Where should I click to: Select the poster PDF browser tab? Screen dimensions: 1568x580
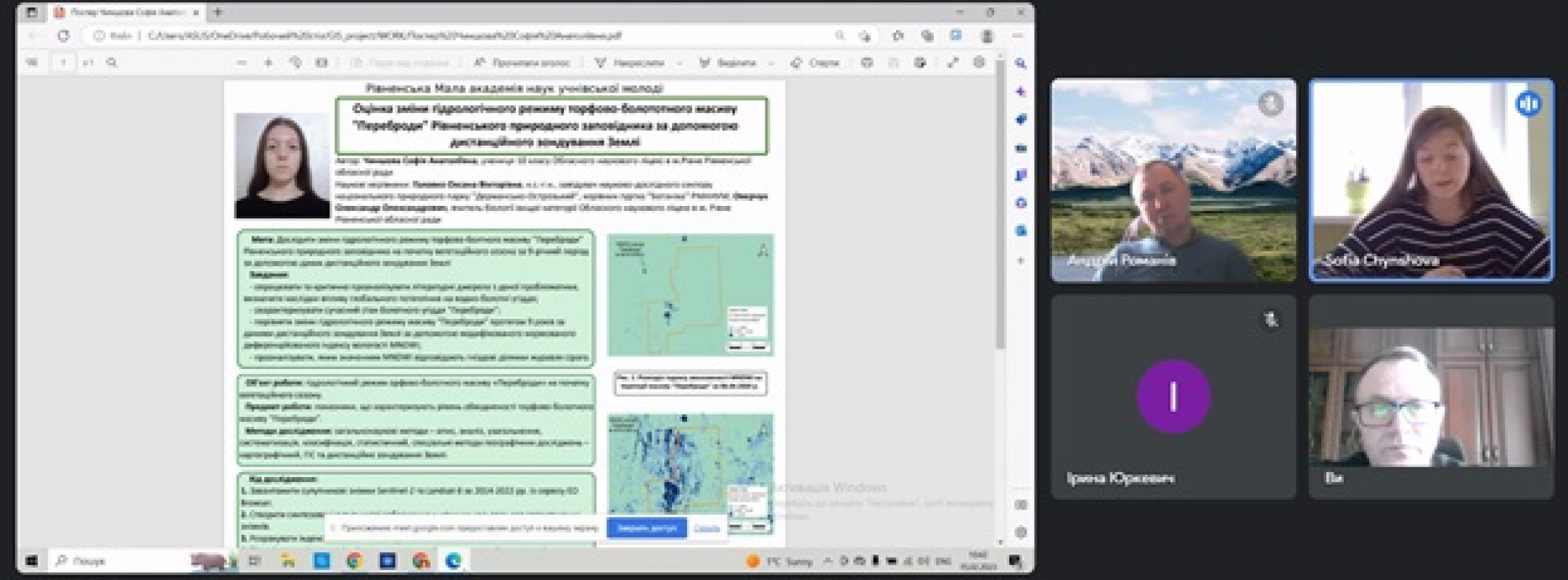(x=123, y=12)
